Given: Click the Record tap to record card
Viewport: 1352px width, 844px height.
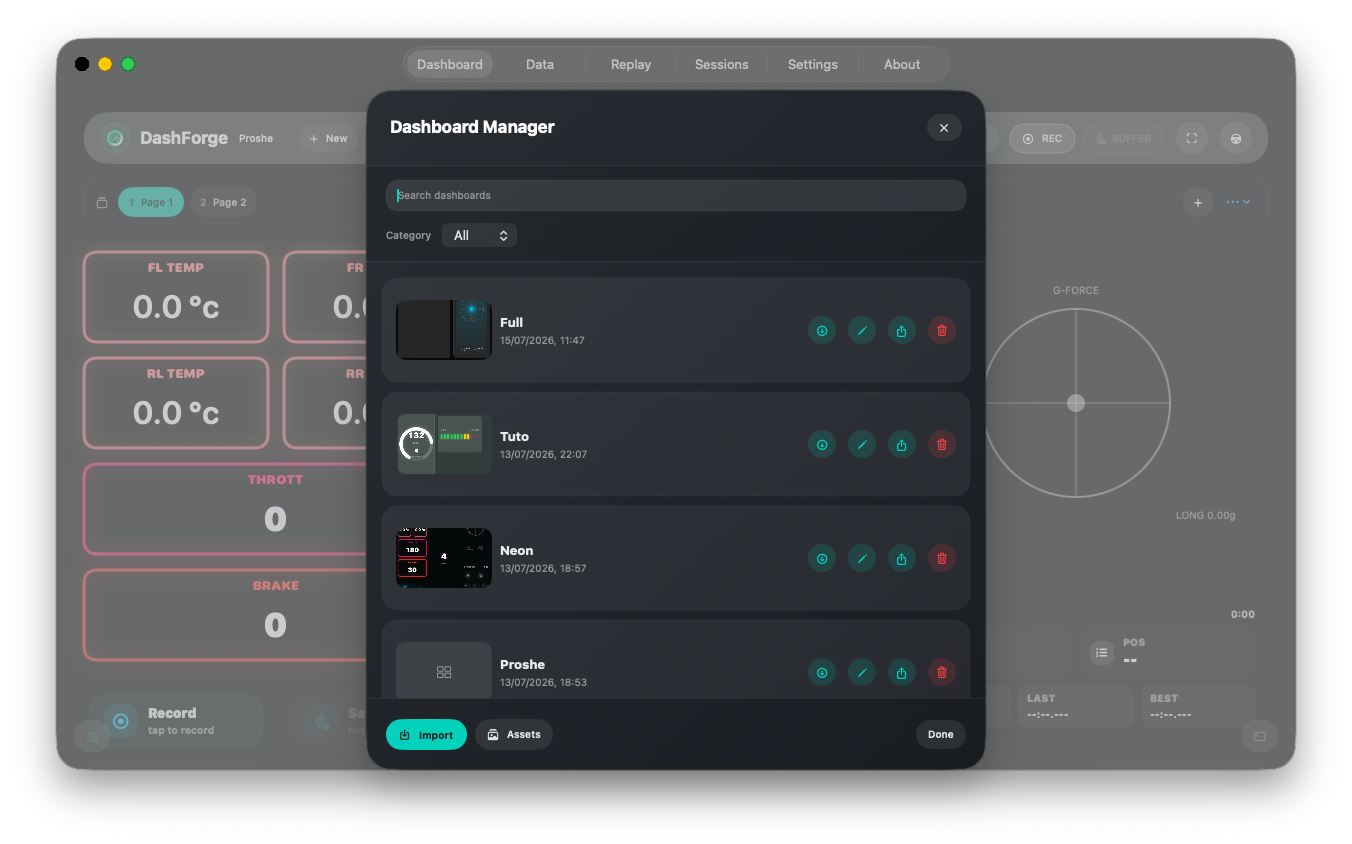Looking at the screenshot, I should tap(176, 721).
